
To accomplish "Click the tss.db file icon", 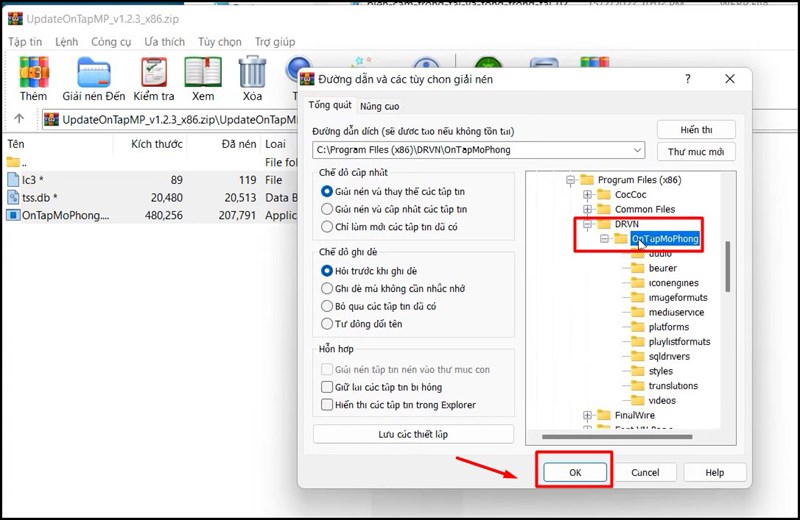I will 14,198.
